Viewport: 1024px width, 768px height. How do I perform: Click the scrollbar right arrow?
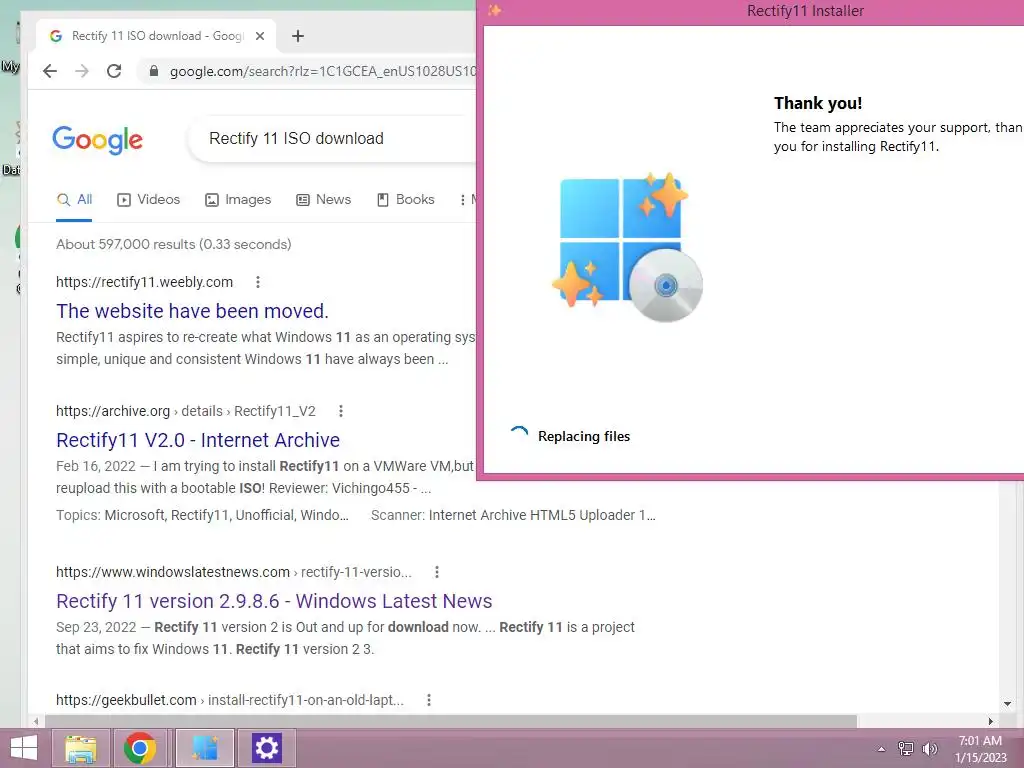click(x=991, y=721)
